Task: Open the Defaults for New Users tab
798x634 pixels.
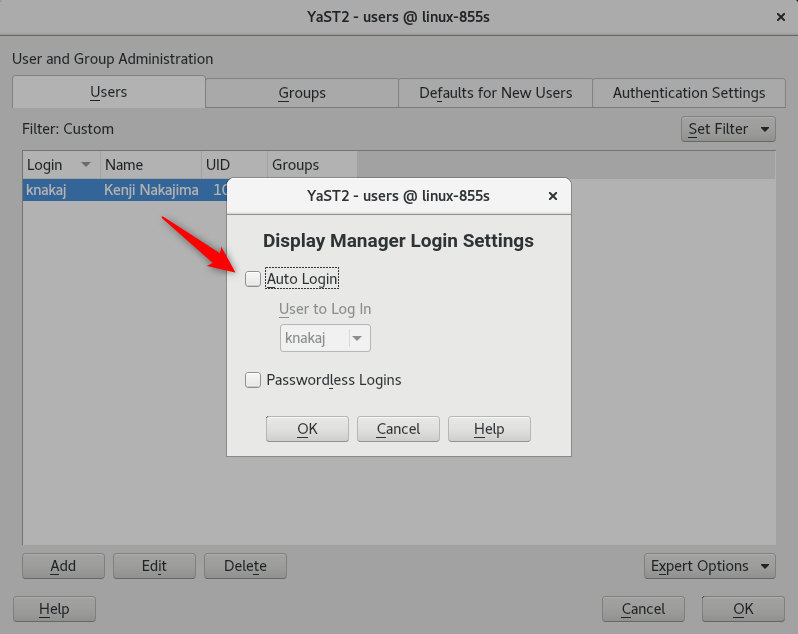Action: click(x=495, y=93)
